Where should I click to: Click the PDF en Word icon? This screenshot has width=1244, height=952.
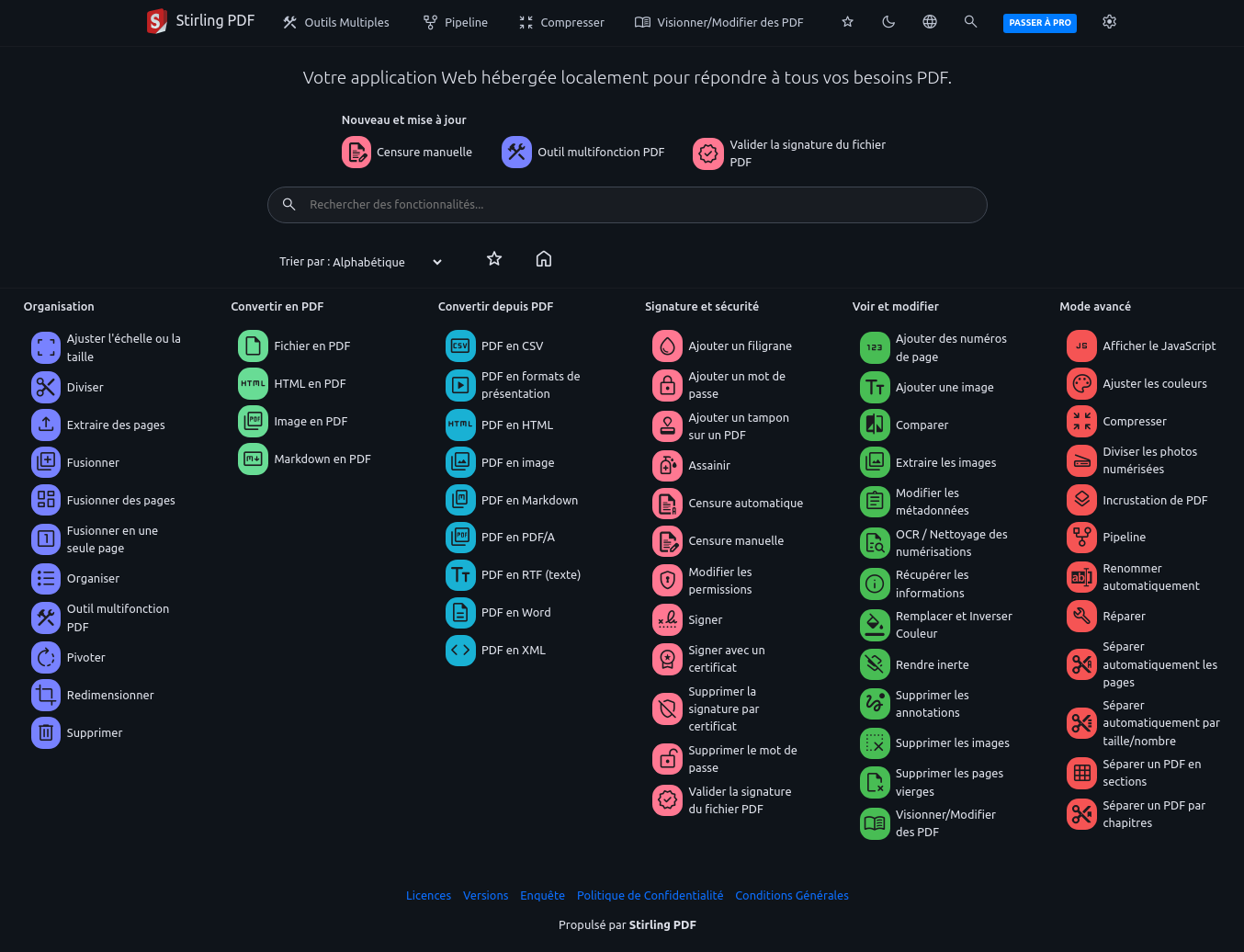click(460, 612)
